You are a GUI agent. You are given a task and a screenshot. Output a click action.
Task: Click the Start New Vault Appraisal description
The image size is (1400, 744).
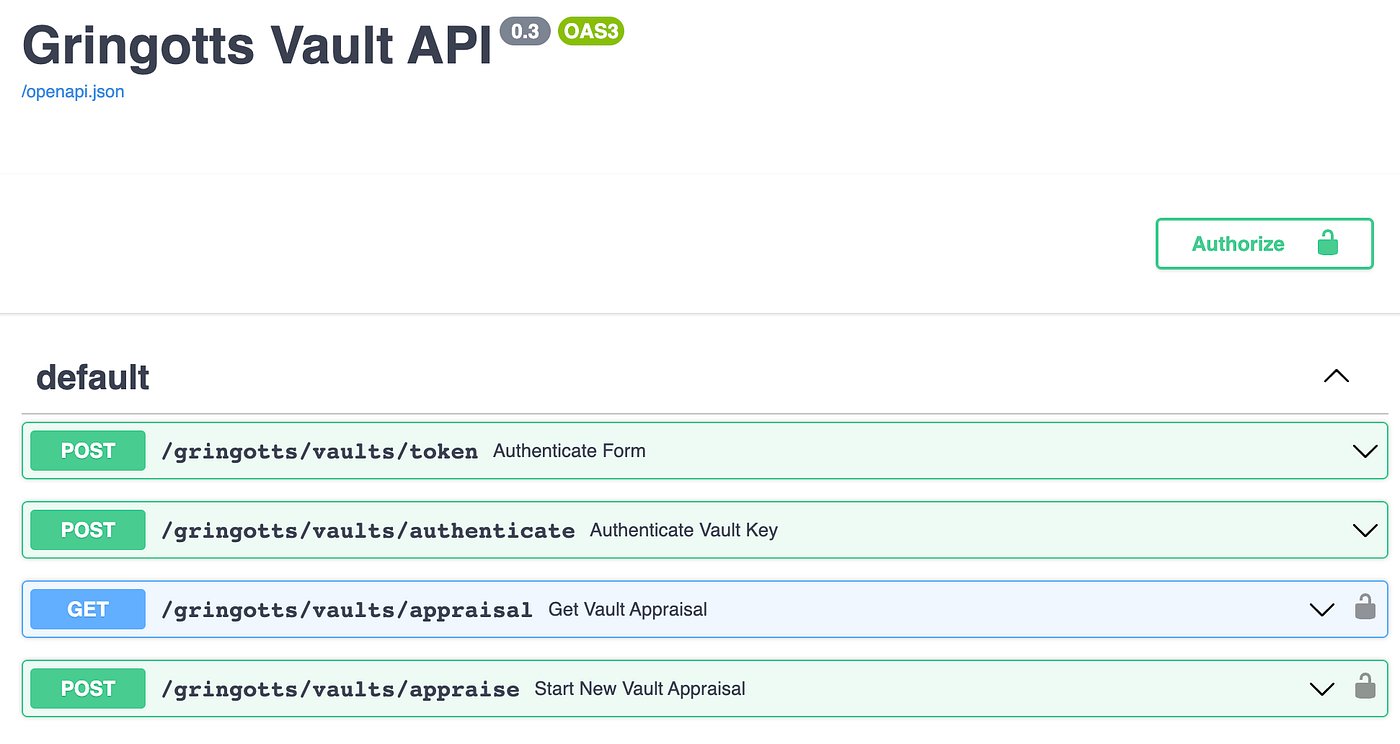pos(640,689)
